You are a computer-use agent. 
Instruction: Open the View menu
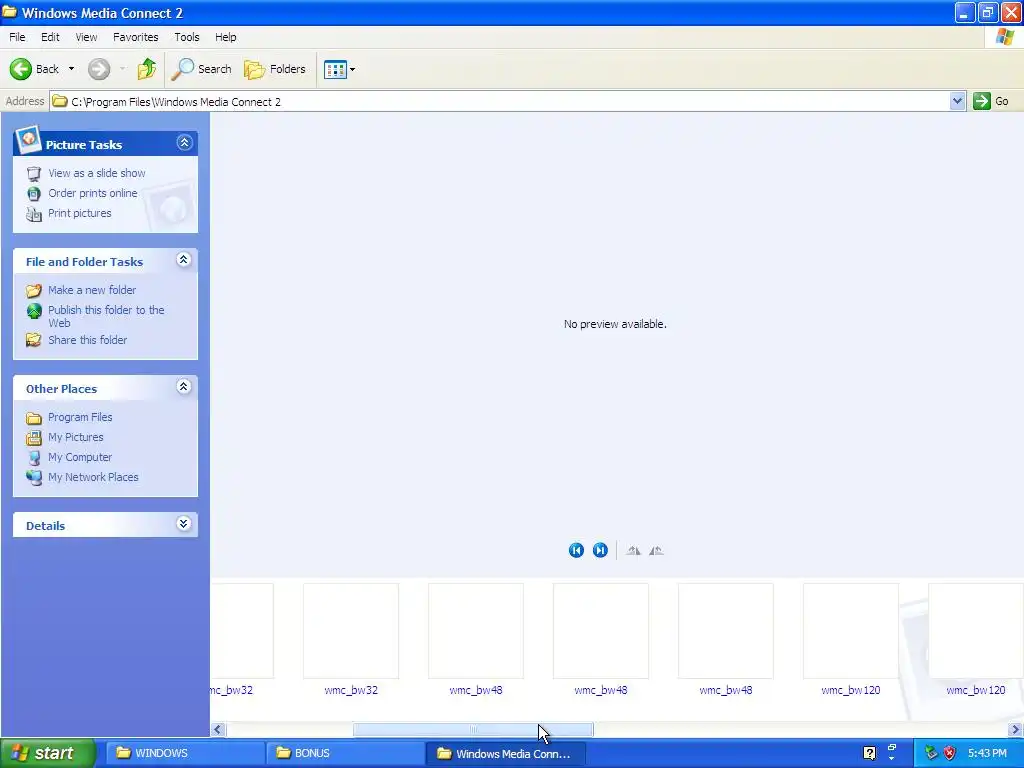pos(86,37)
